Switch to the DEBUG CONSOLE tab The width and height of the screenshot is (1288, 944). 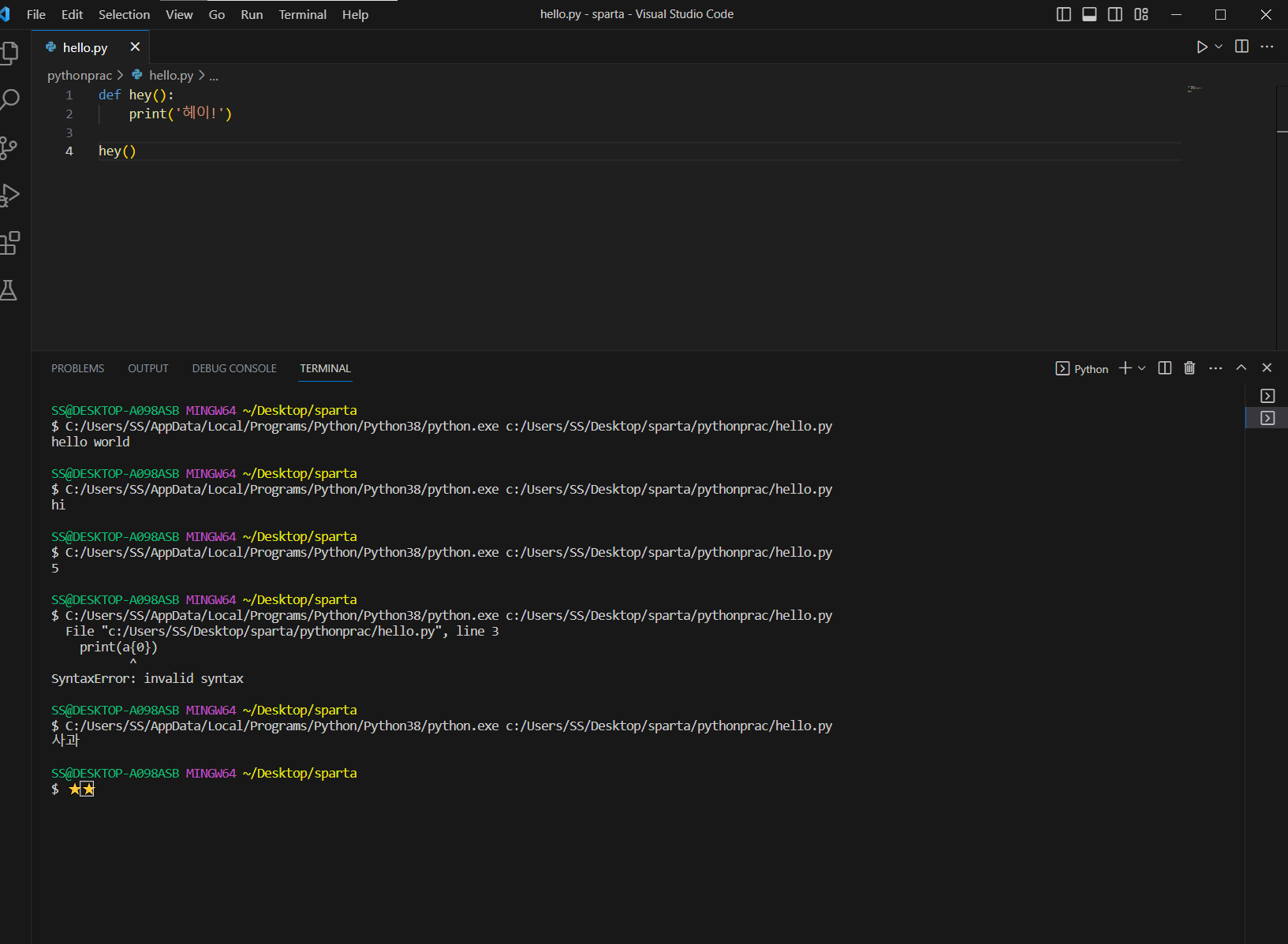pos(234,368)
